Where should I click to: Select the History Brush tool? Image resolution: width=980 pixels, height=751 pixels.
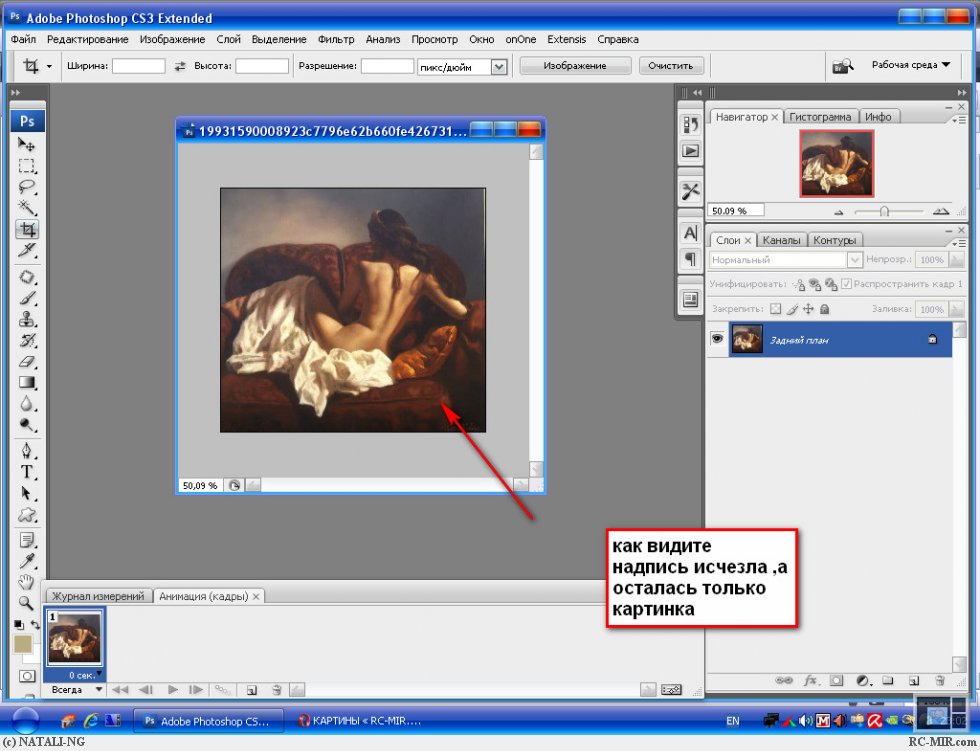pyautogui.click(x=26, y=341)
